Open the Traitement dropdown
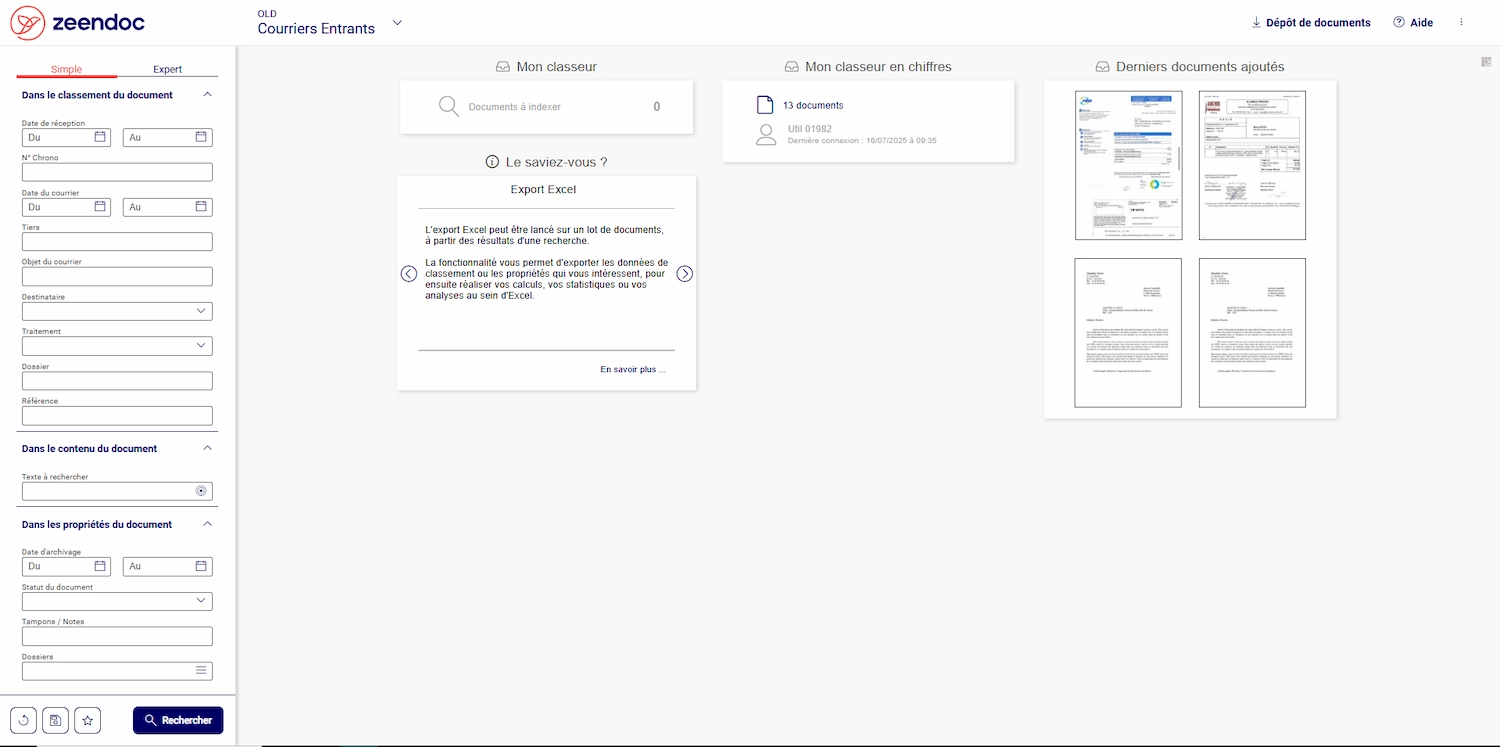 [117, 346]
